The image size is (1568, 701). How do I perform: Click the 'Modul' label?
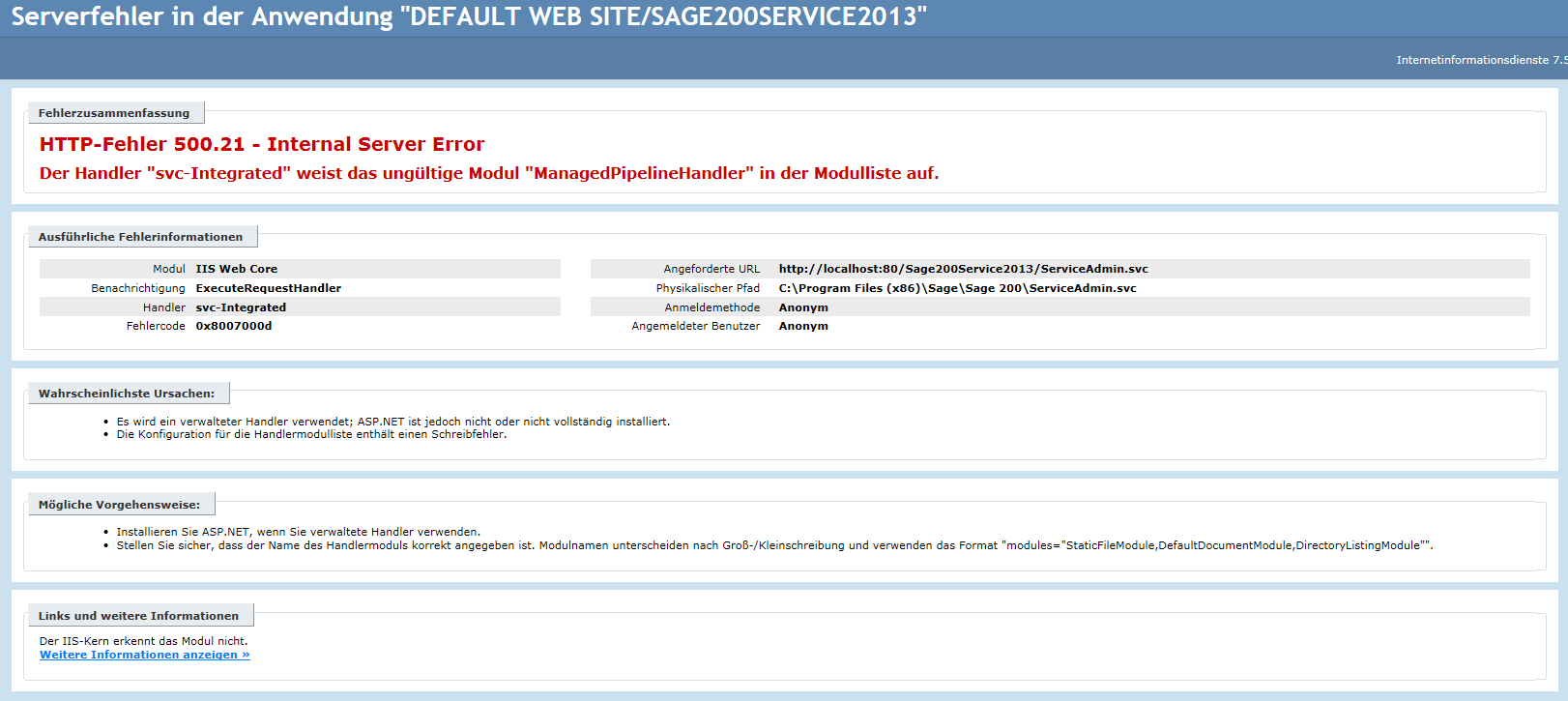pos(169,269)
